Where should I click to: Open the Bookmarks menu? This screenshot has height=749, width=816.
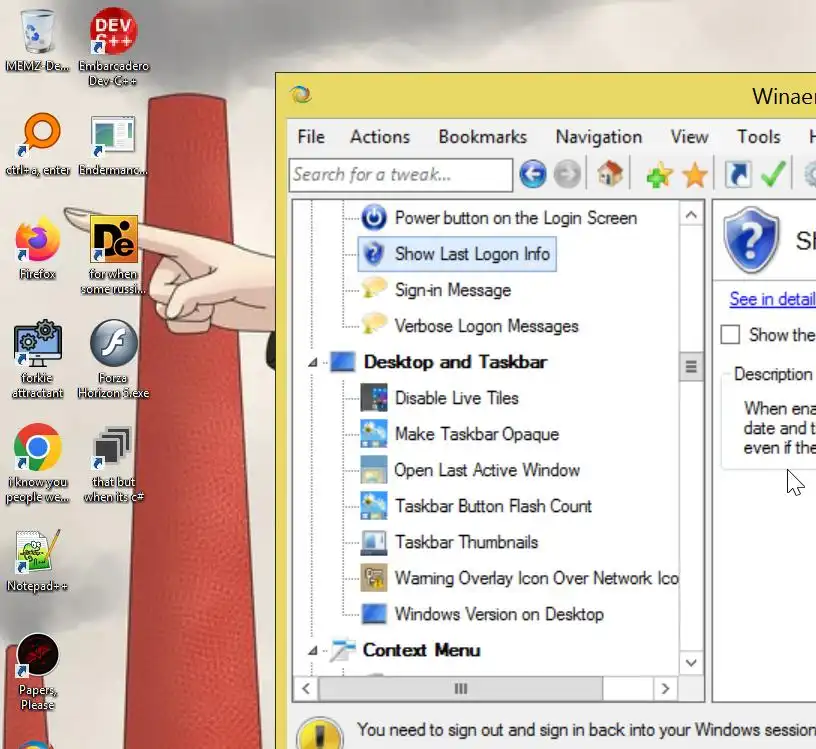[x=482, y=137]
